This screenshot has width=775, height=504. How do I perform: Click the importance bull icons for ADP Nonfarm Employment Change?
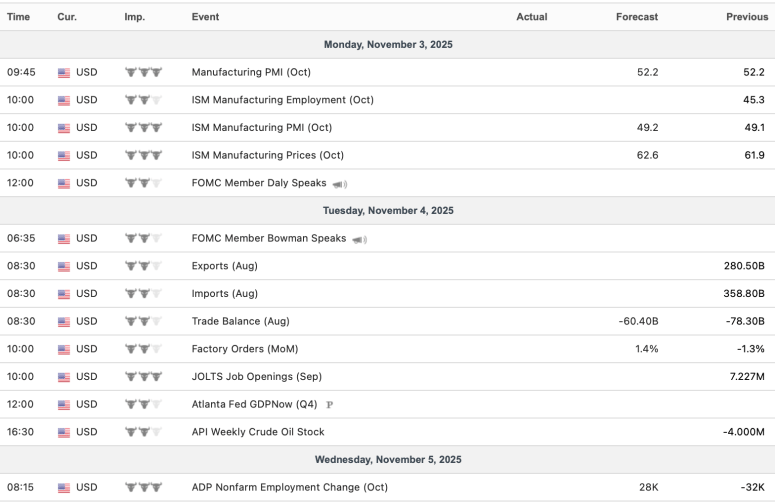click(x=142, y=487)
